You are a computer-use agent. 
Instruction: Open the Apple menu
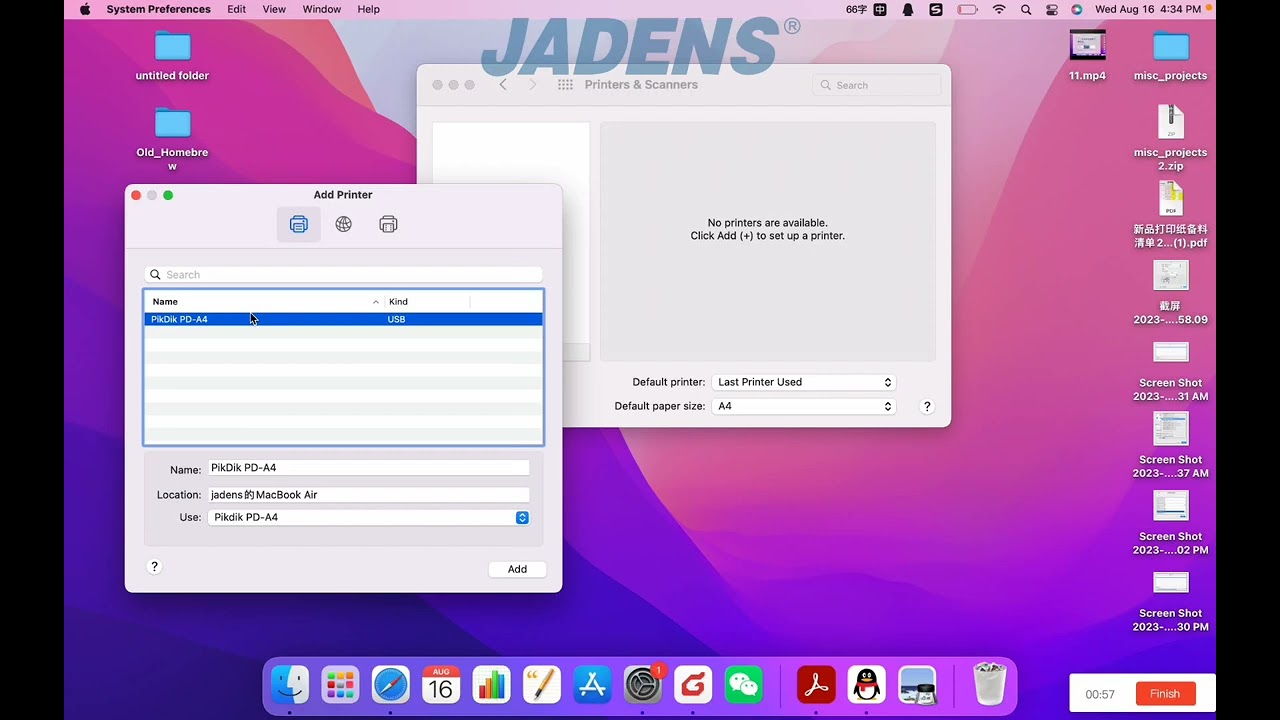click(x=84, y=9)
